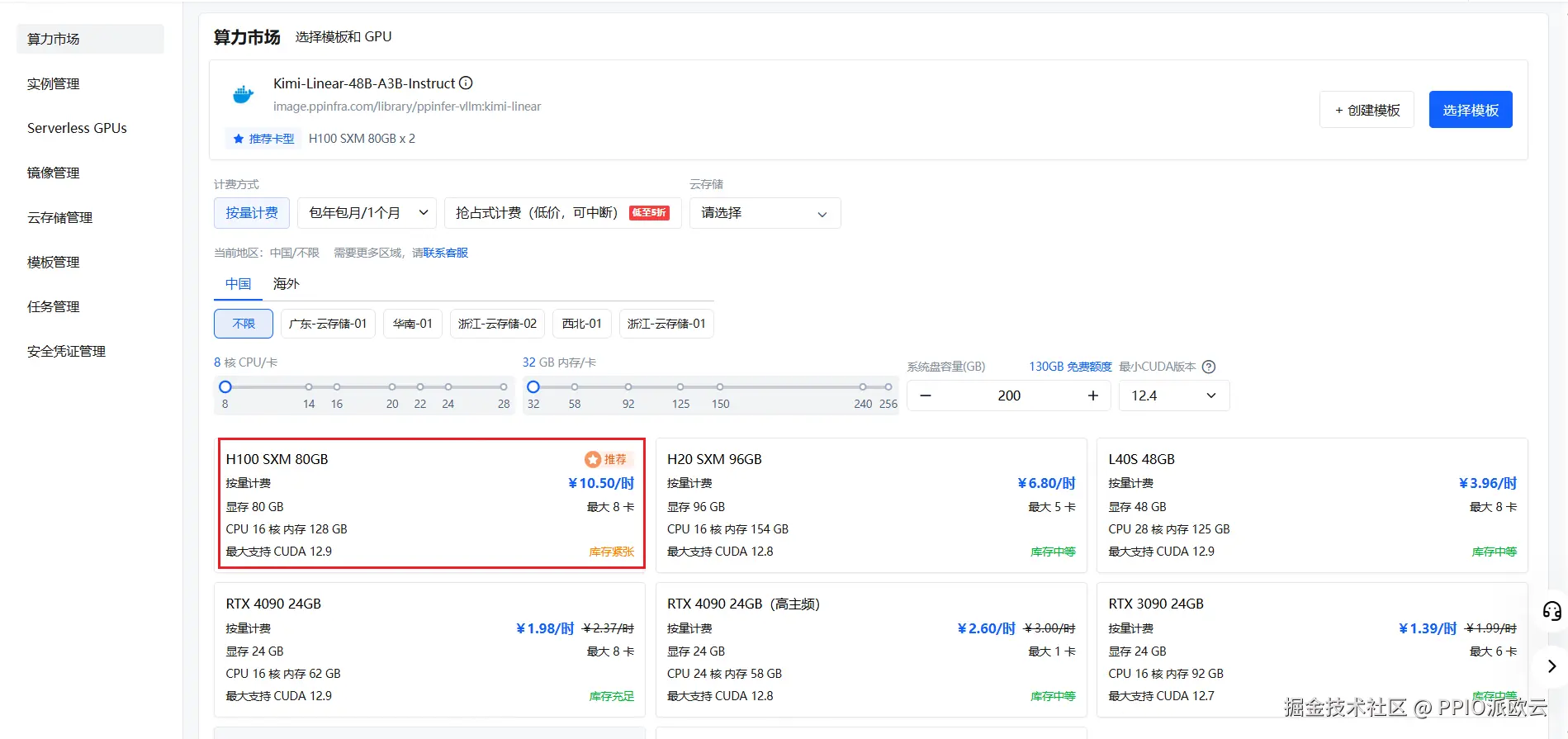Select the H100 SXM 80GB GPU card
Image resolution: width=1568 pixels, height=739 pixels.
[430, 505]
